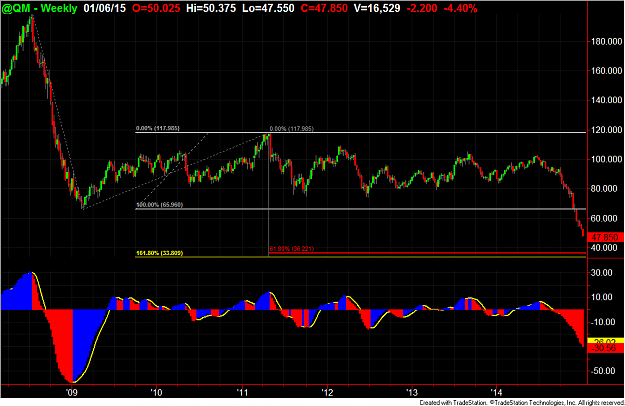Click the O=50.025 open price value
Image resolution: width=625 pixels, height=406 pixels.
pyautogui.click(x=156, y=8)
